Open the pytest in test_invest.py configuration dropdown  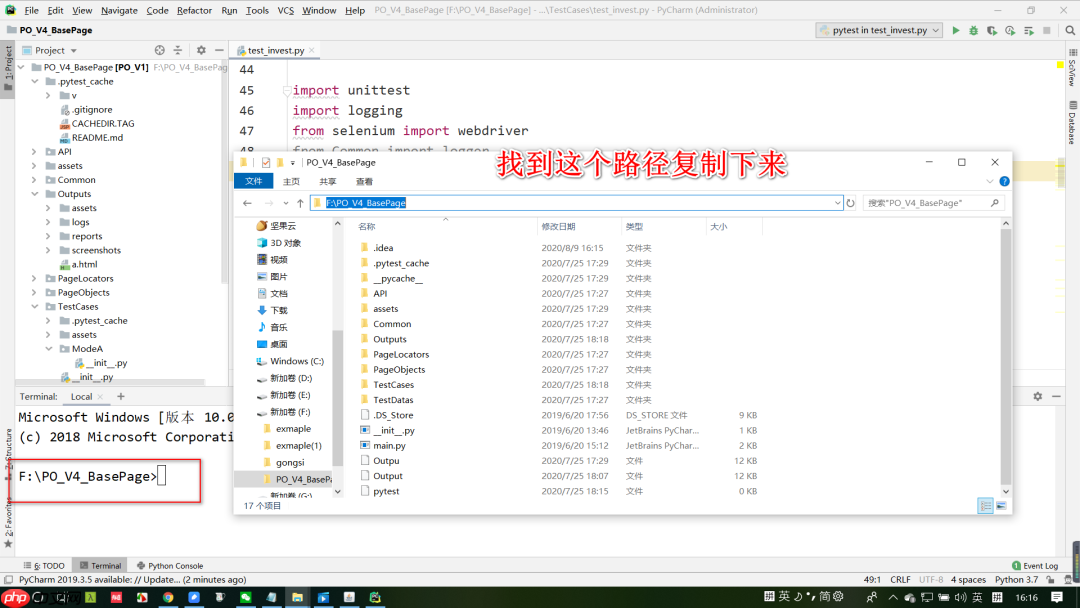pyautogui.click(x=878, y=30)
